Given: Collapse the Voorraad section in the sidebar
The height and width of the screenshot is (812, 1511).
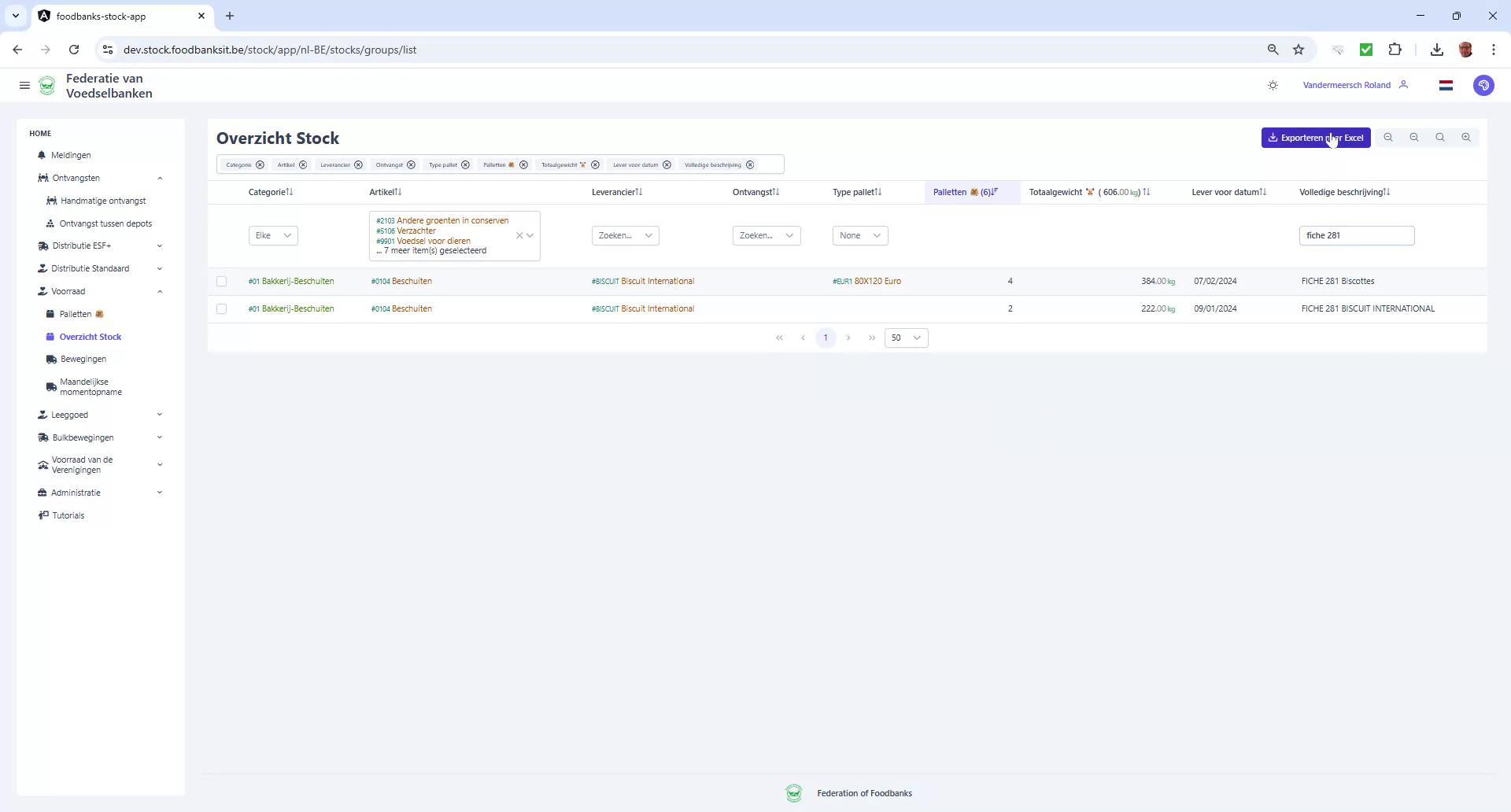Looking at the screenshot, I should point(161,291).
